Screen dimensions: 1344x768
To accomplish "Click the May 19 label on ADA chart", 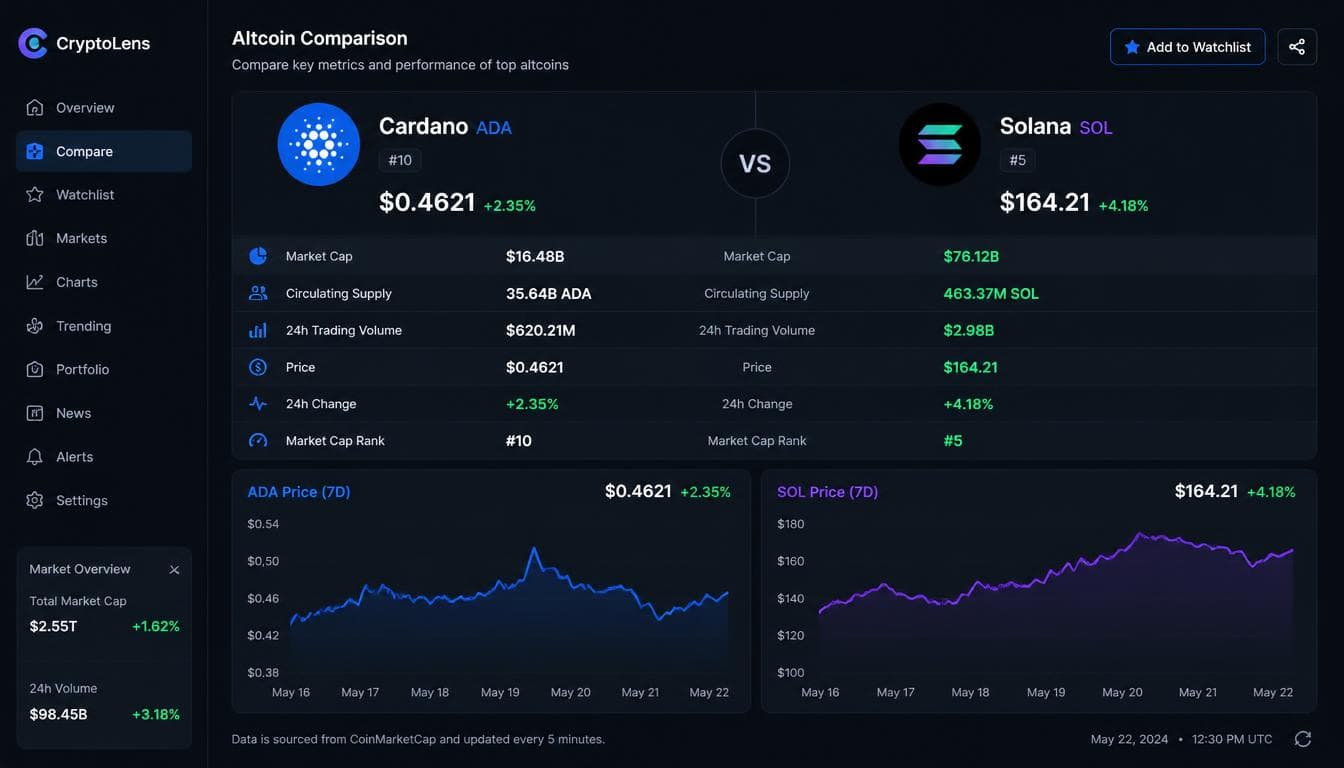I will (500, 692).
